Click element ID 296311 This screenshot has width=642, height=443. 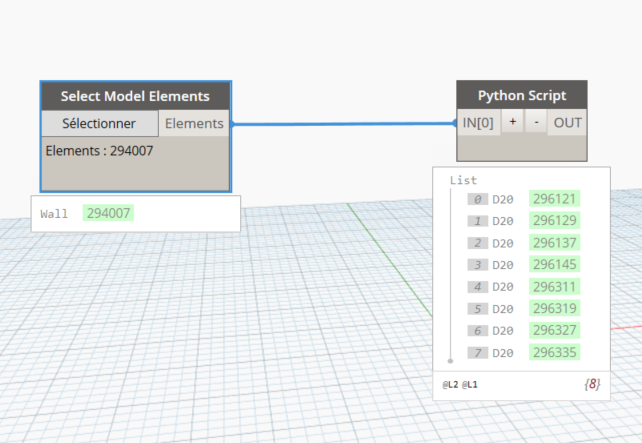click(554, 287)
